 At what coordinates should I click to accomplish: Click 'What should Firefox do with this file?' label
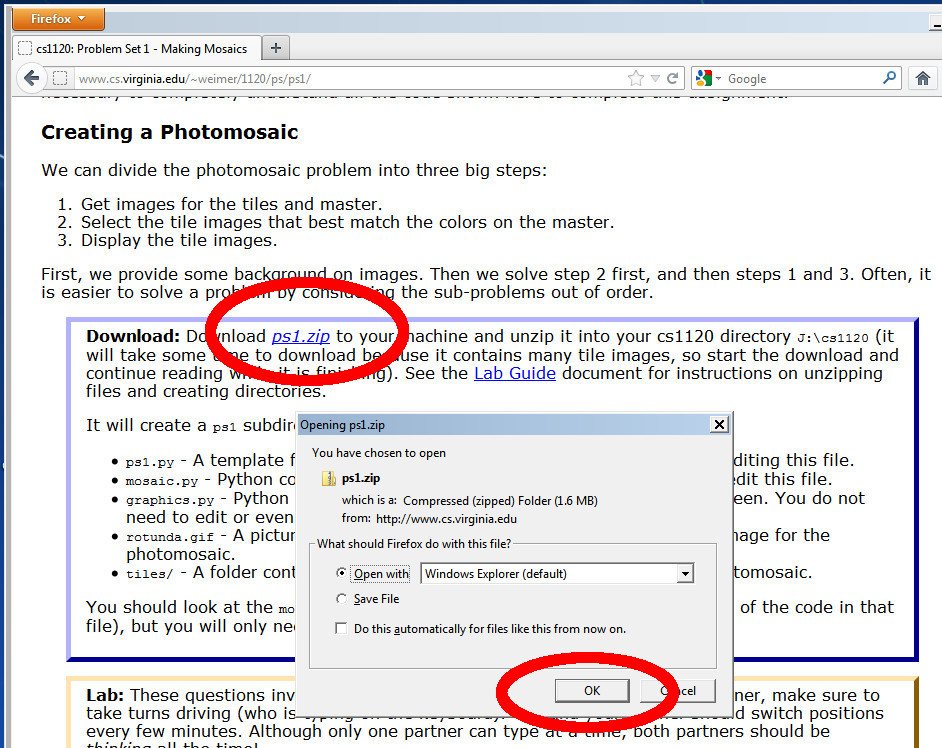pyautogui.click(x=414, y=544)
